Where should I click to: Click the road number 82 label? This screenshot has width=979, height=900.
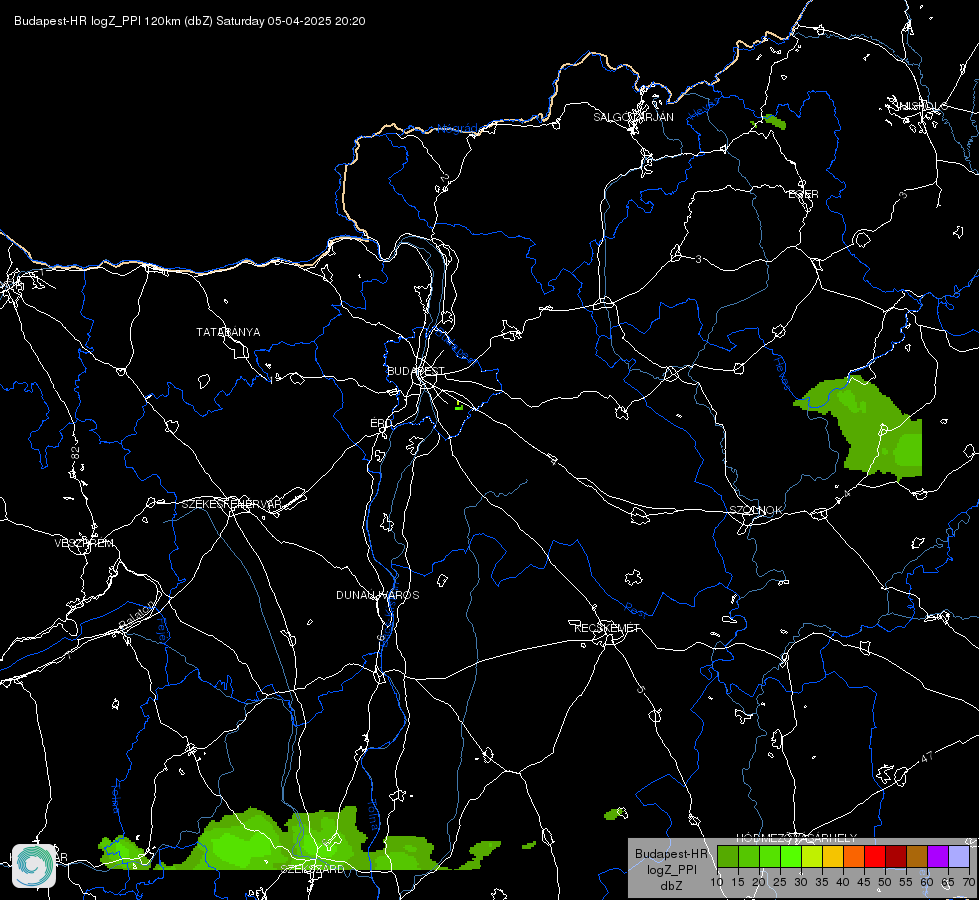tap(76, 454)
